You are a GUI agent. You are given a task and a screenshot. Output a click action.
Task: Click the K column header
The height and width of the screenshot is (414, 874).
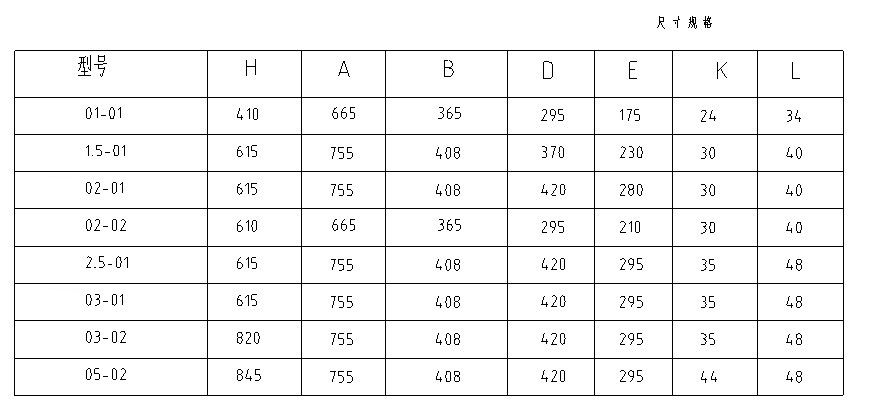[x=720, y=70]
